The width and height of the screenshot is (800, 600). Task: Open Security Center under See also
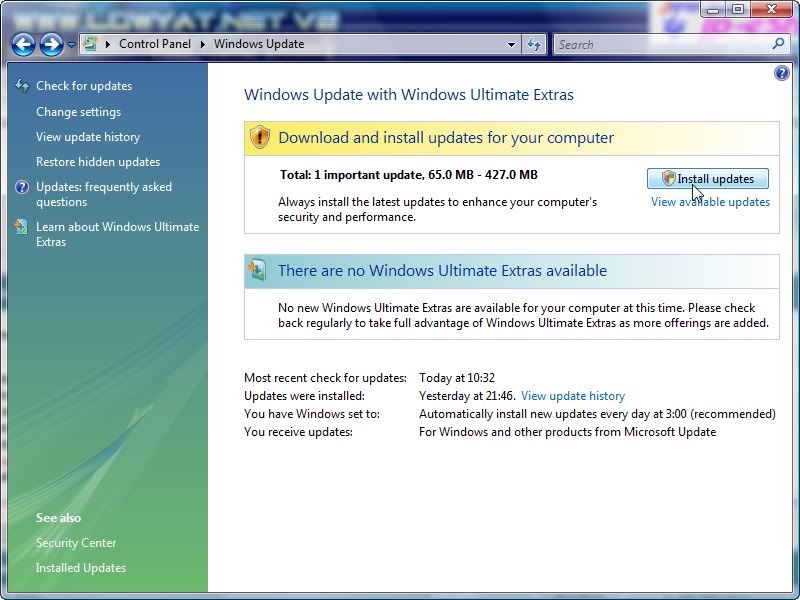(x=76, y=543)
